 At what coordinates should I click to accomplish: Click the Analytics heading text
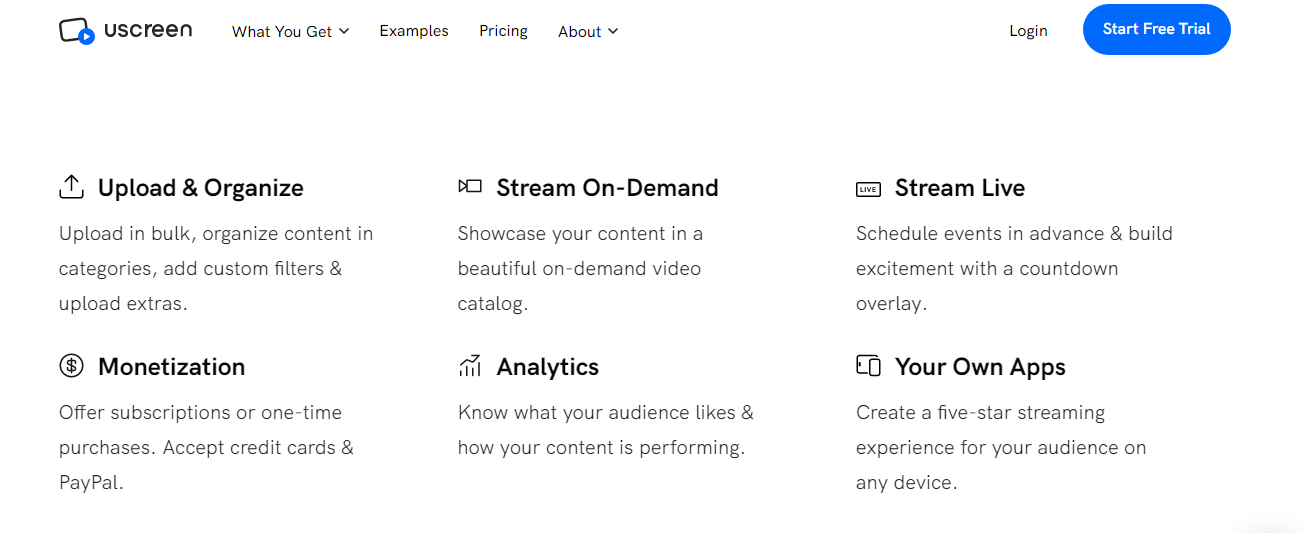pyautogui.click(x=547, y=367)
